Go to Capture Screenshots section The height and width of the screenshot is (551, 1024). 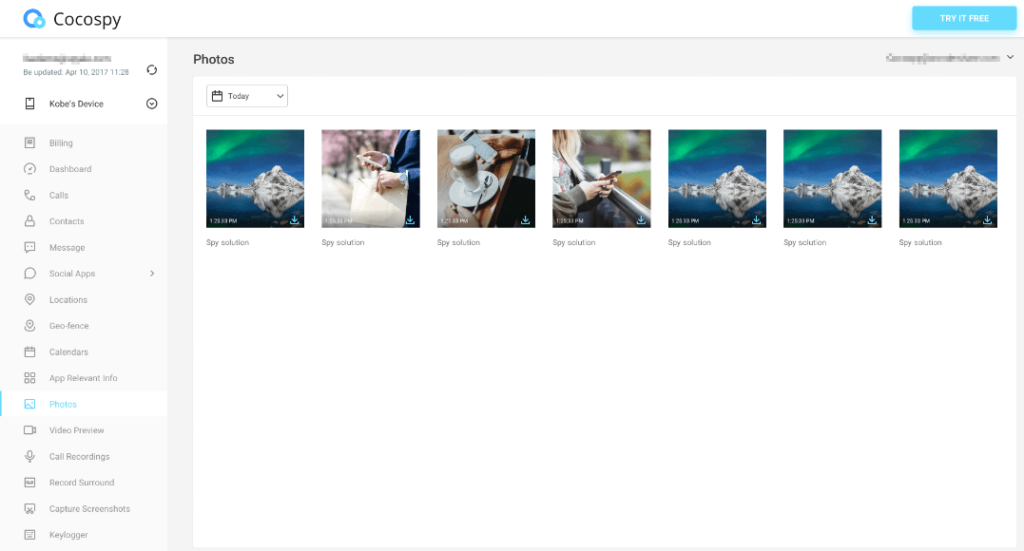point(89,509)
